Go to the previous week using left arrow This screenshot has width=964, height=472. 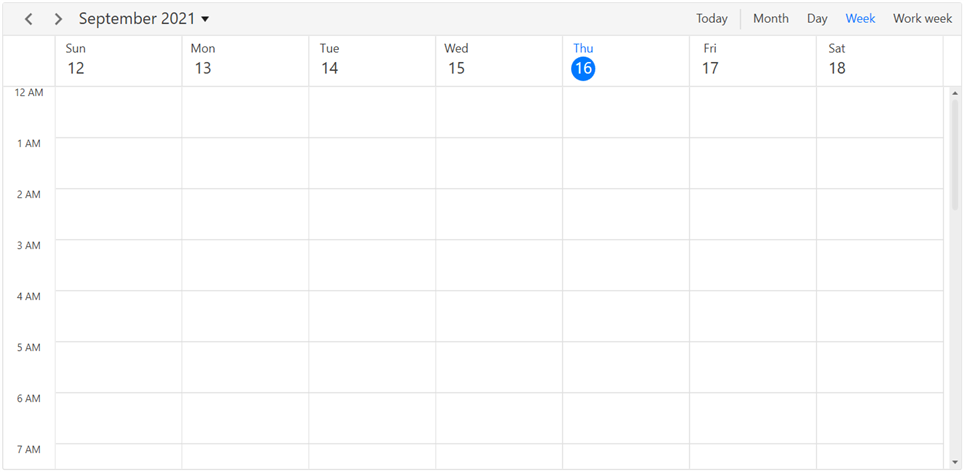click(29, 19)
